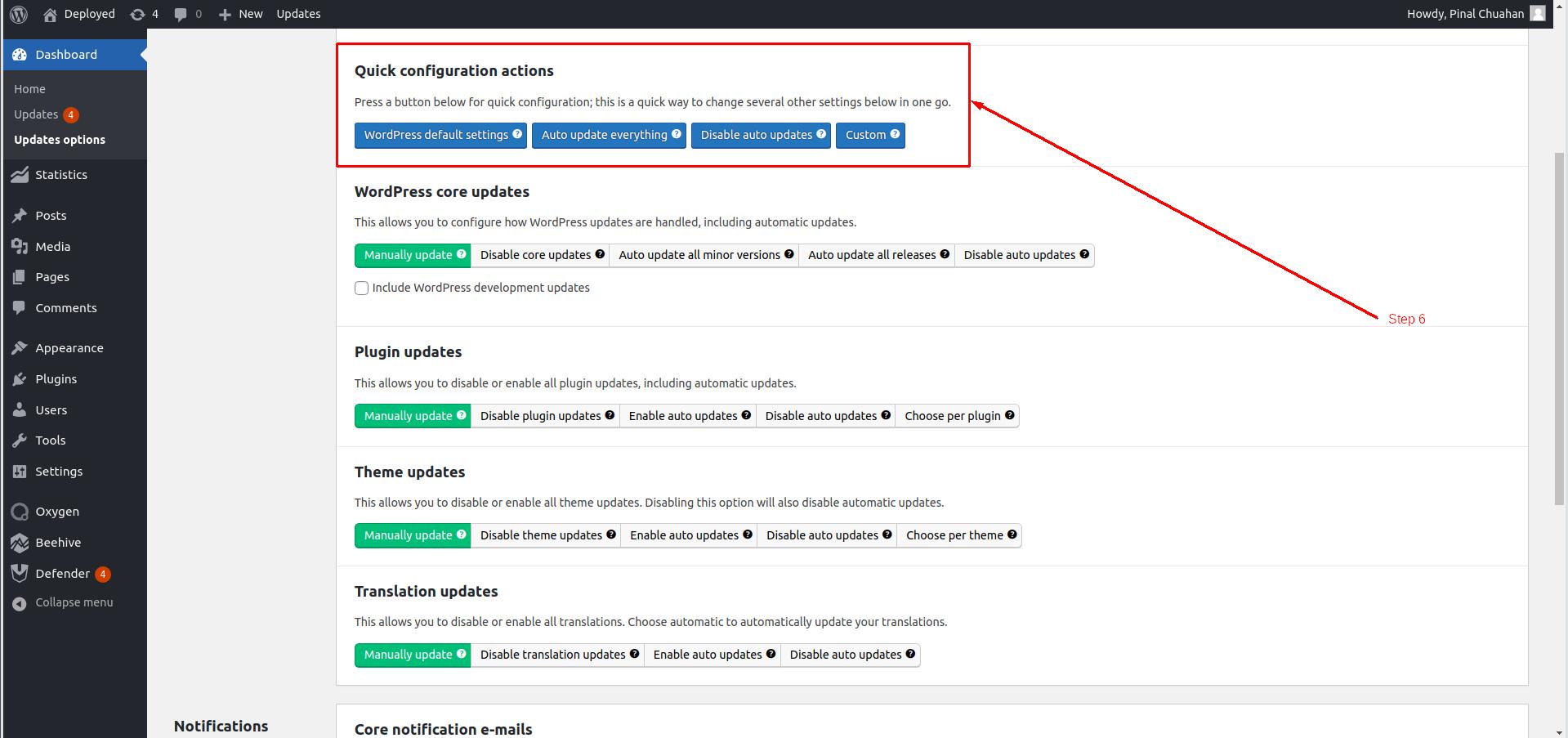
Task: Click the Auto update everything button
Action: coord(609,135)
